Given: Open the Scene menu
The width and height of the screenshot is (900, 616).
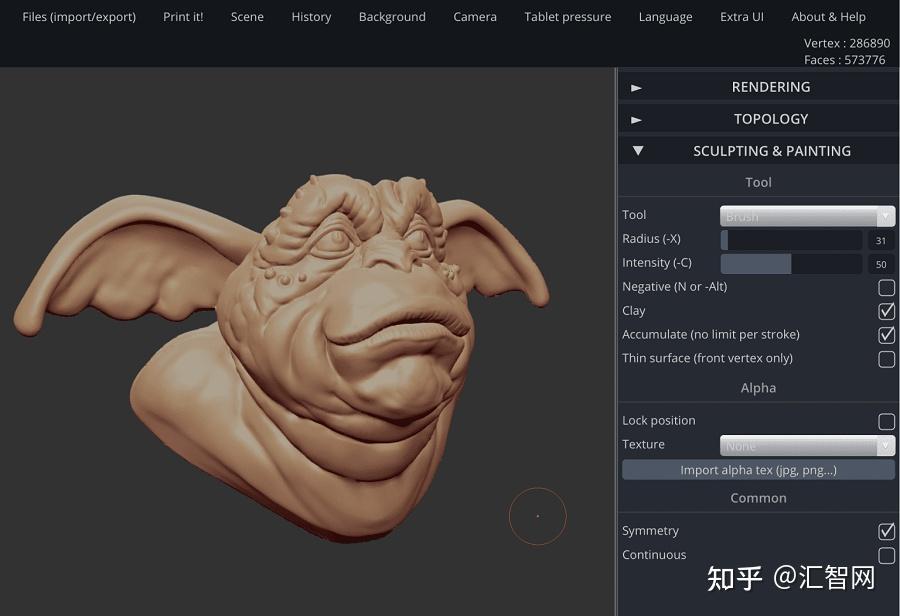Looking at the screenshot, I should pos(247,17).
